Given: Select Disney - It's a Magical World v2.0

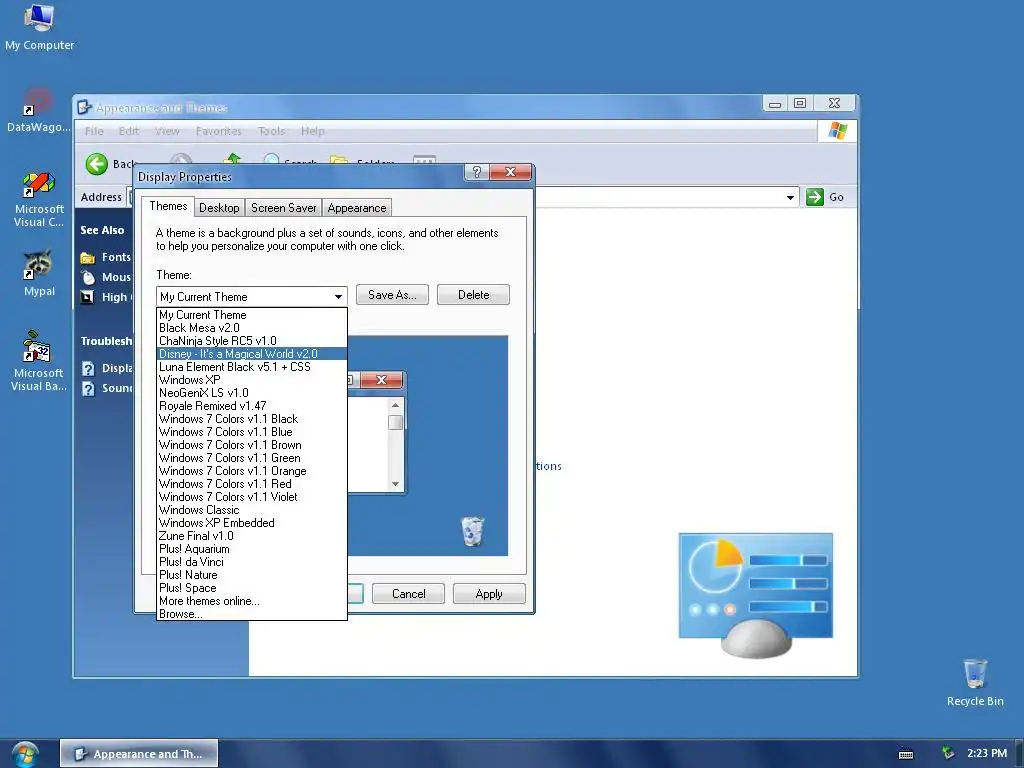Looking at the screenshot, I should (251, 354).
